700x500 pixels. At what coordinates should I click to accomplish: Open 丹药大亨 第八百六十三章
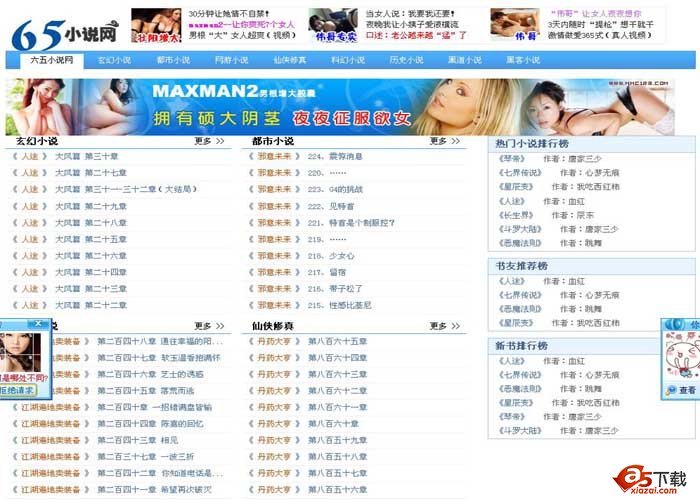(338, 374)
